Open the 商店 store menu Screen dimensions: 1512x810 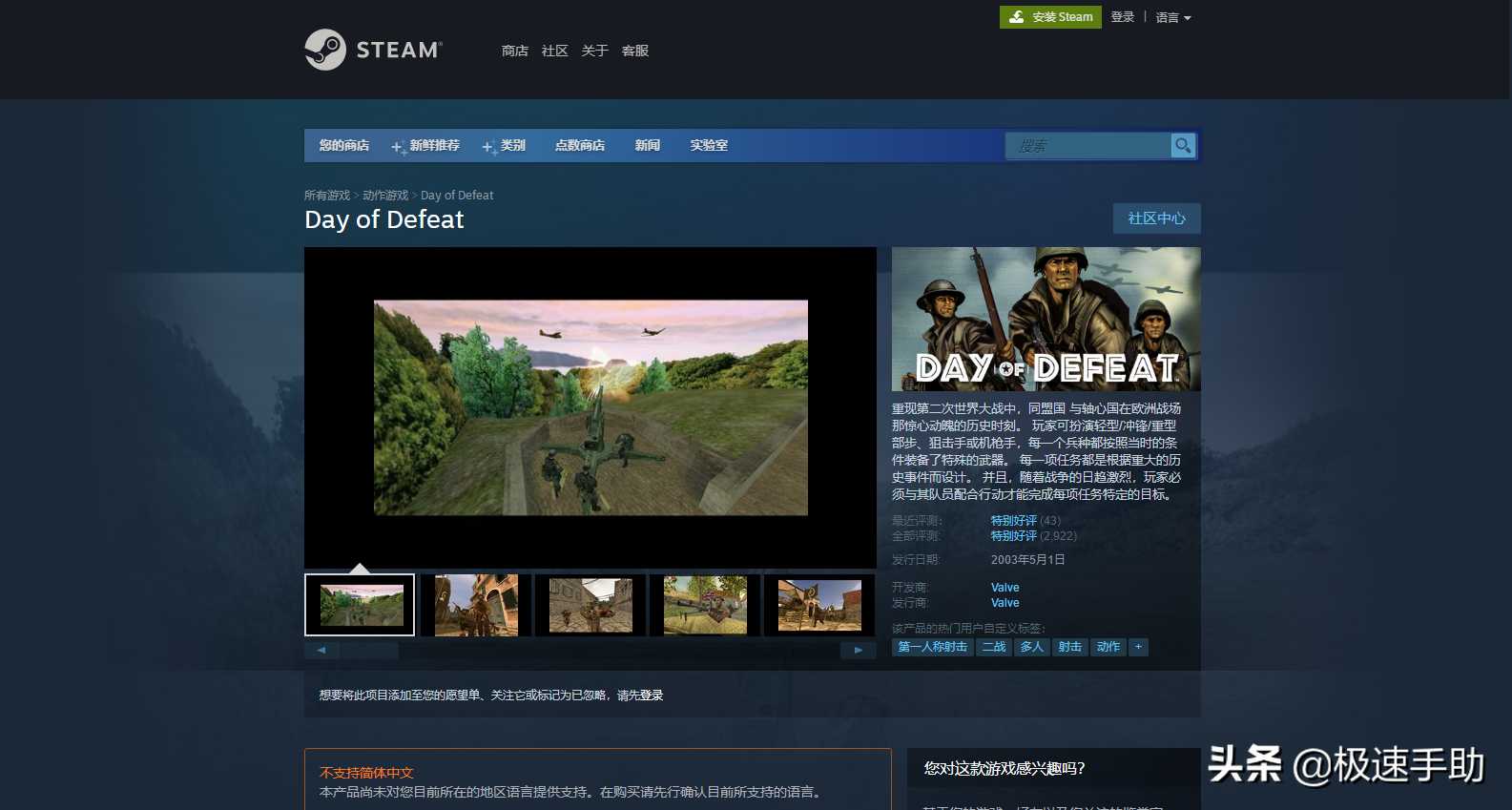pyautogui.click(x=514, y=51)
